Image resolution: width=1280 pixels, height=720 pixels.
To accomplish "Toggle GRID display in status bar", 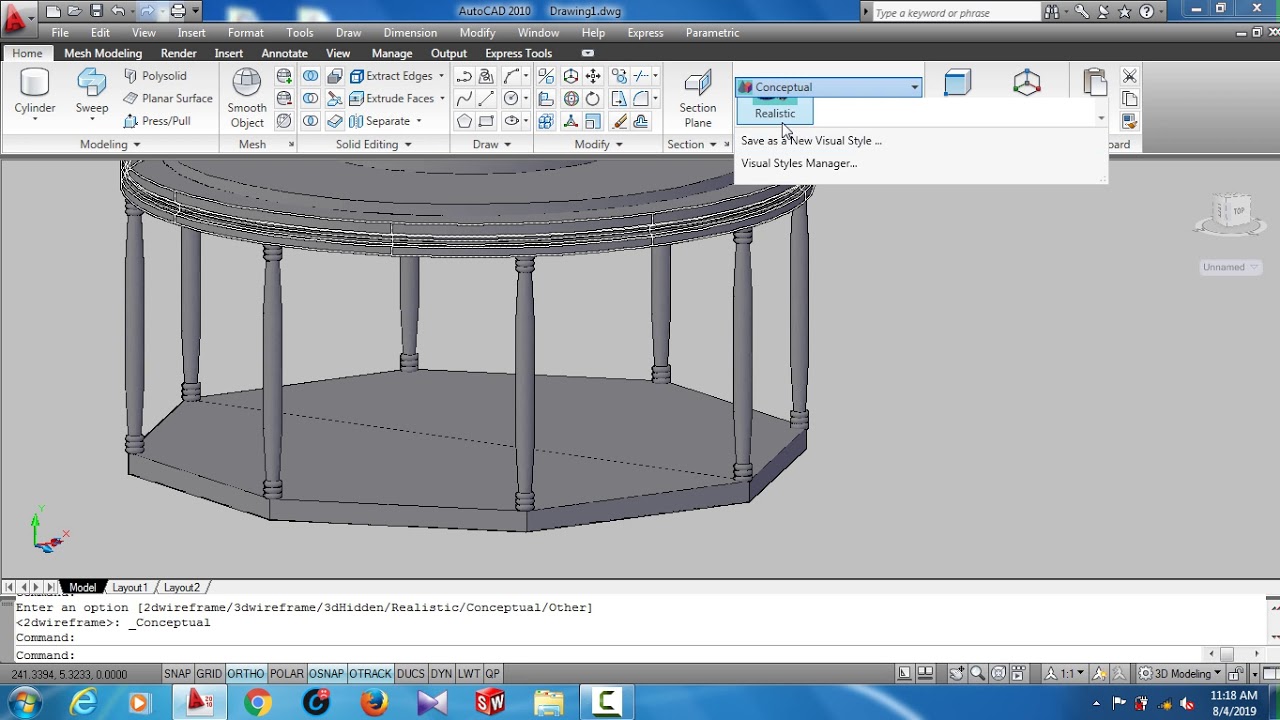I will pyautogui.click(x=209, y=674).
